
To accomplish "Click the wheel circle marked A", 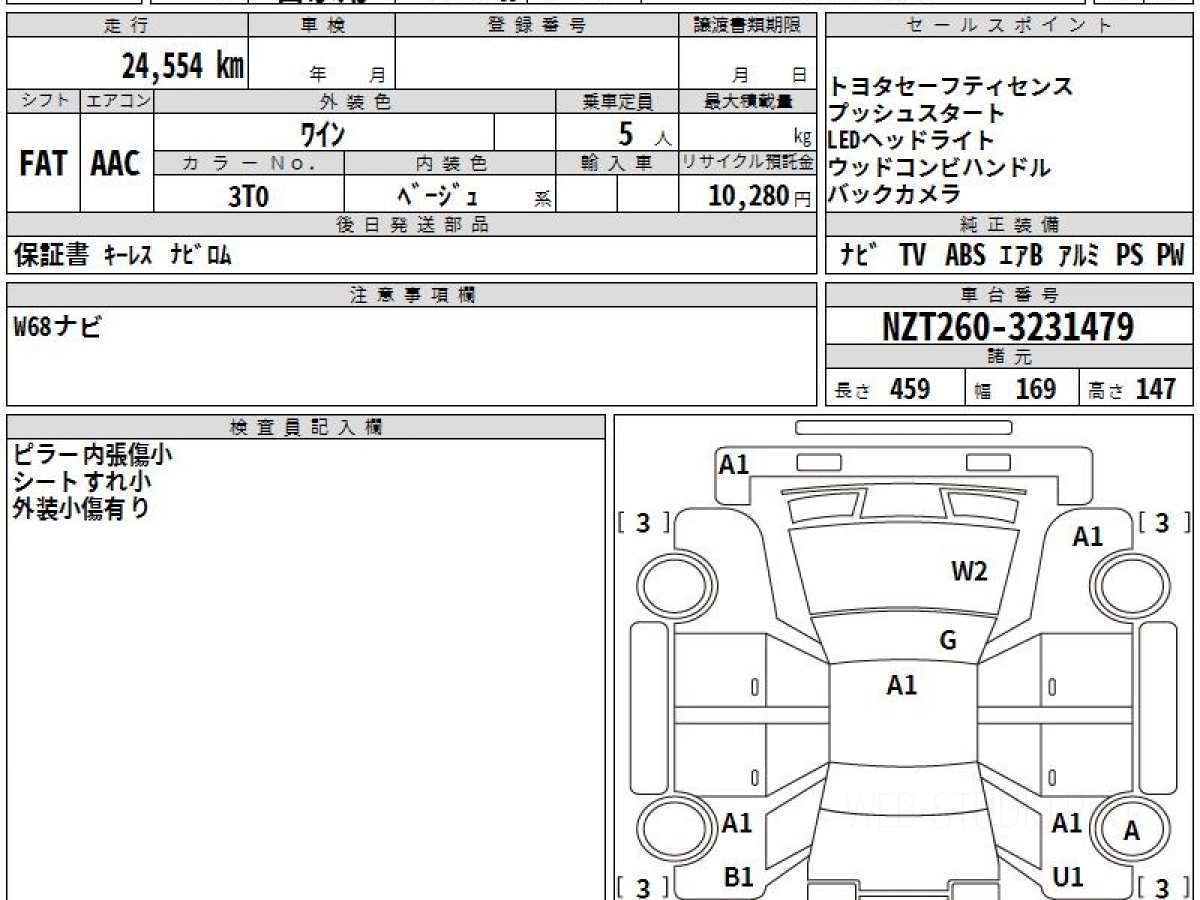I will pos(1132,830).
